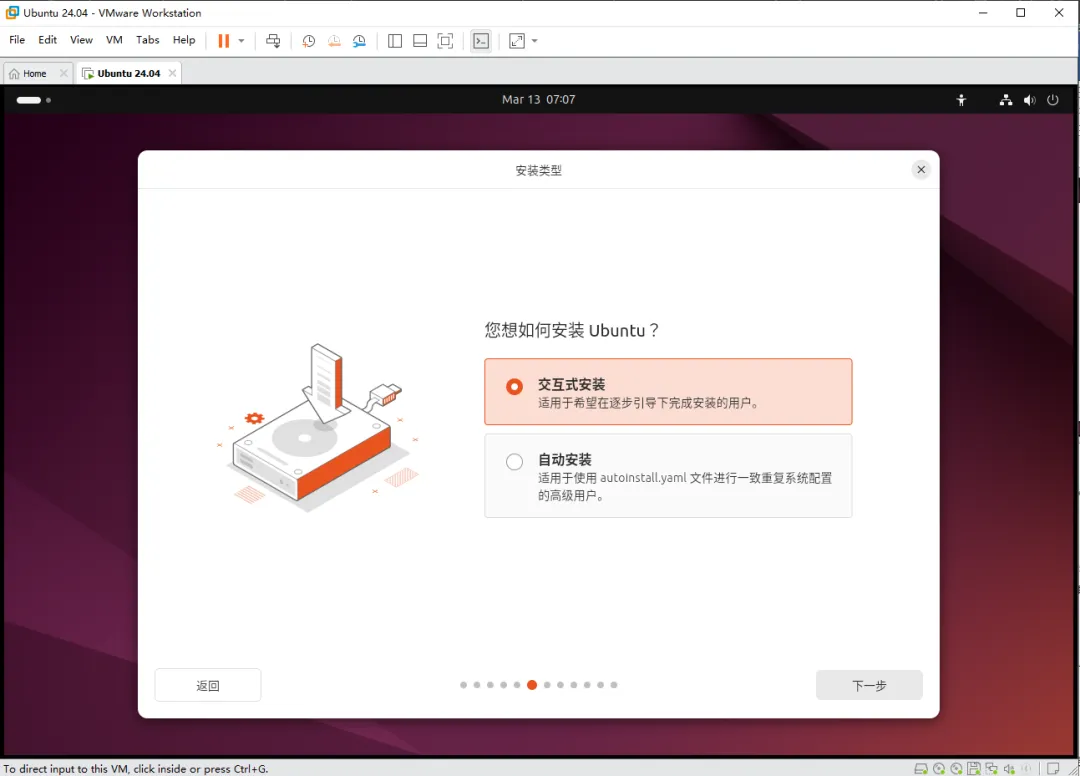Click the greyed-out device icon beside sound card
1080x776 pixels.
click(1026, 768)
